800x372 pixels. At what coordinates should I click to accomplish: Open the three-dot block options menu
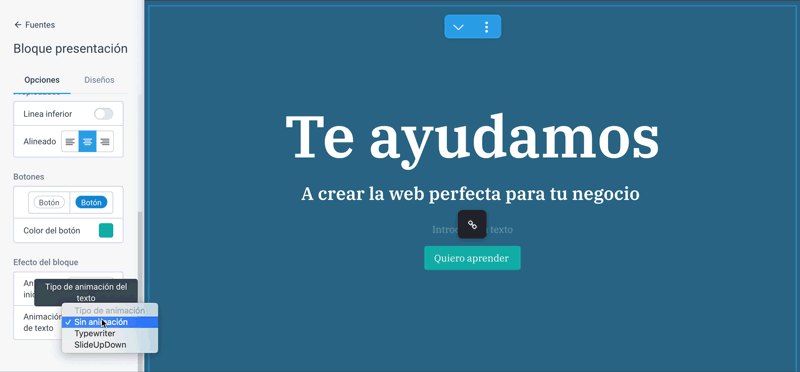coord(486,27)
